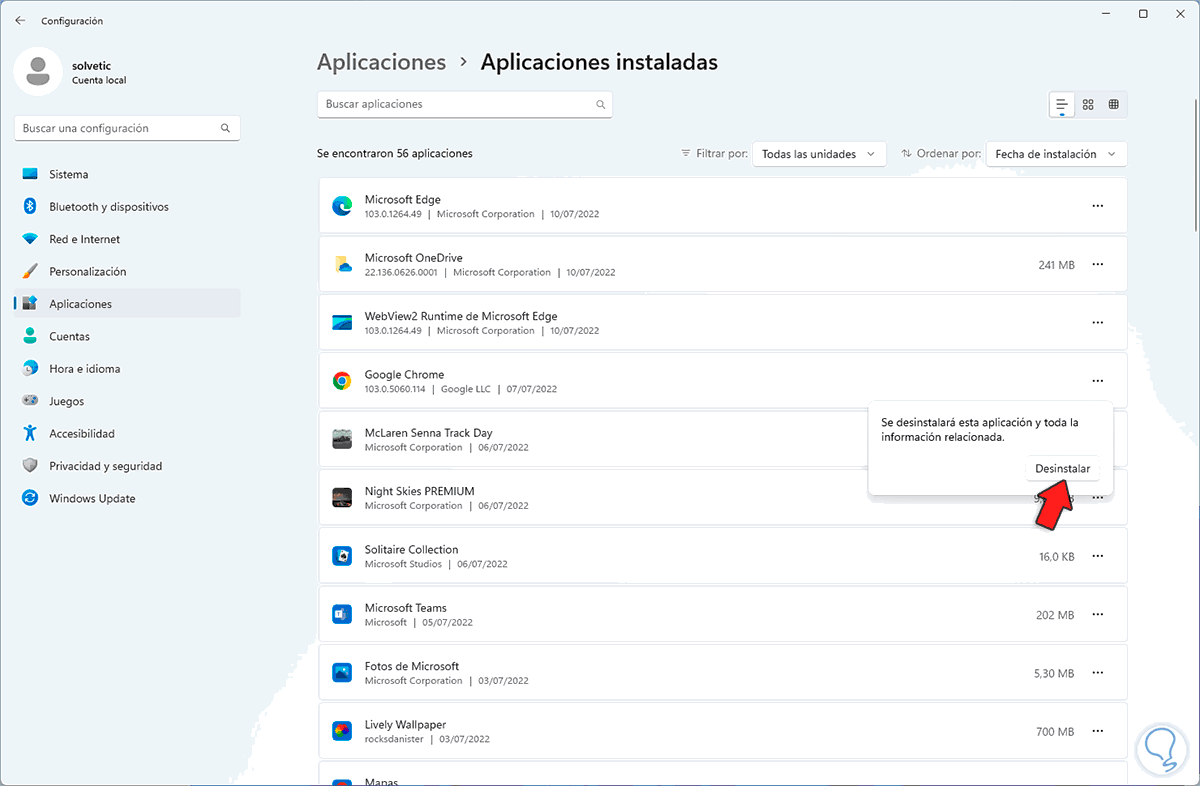Focus the Buscar una configuración field
The width and height of the screenshot is (1200, 786).
tap(120, 128)
